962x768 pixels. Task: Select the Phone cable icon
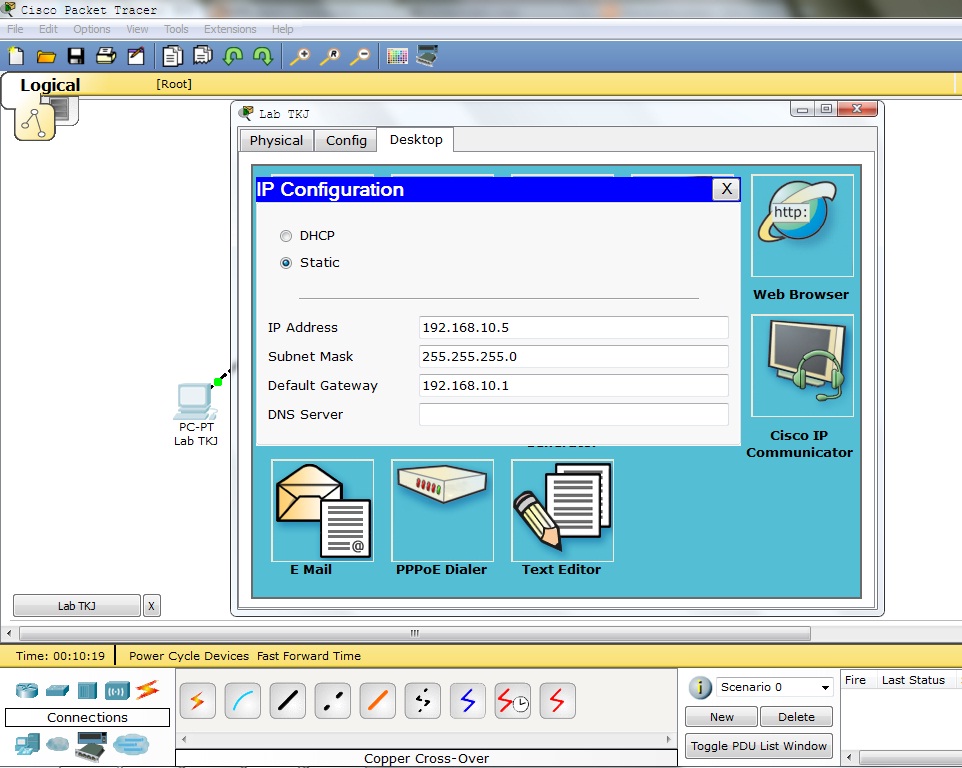(x=423, y=701)
